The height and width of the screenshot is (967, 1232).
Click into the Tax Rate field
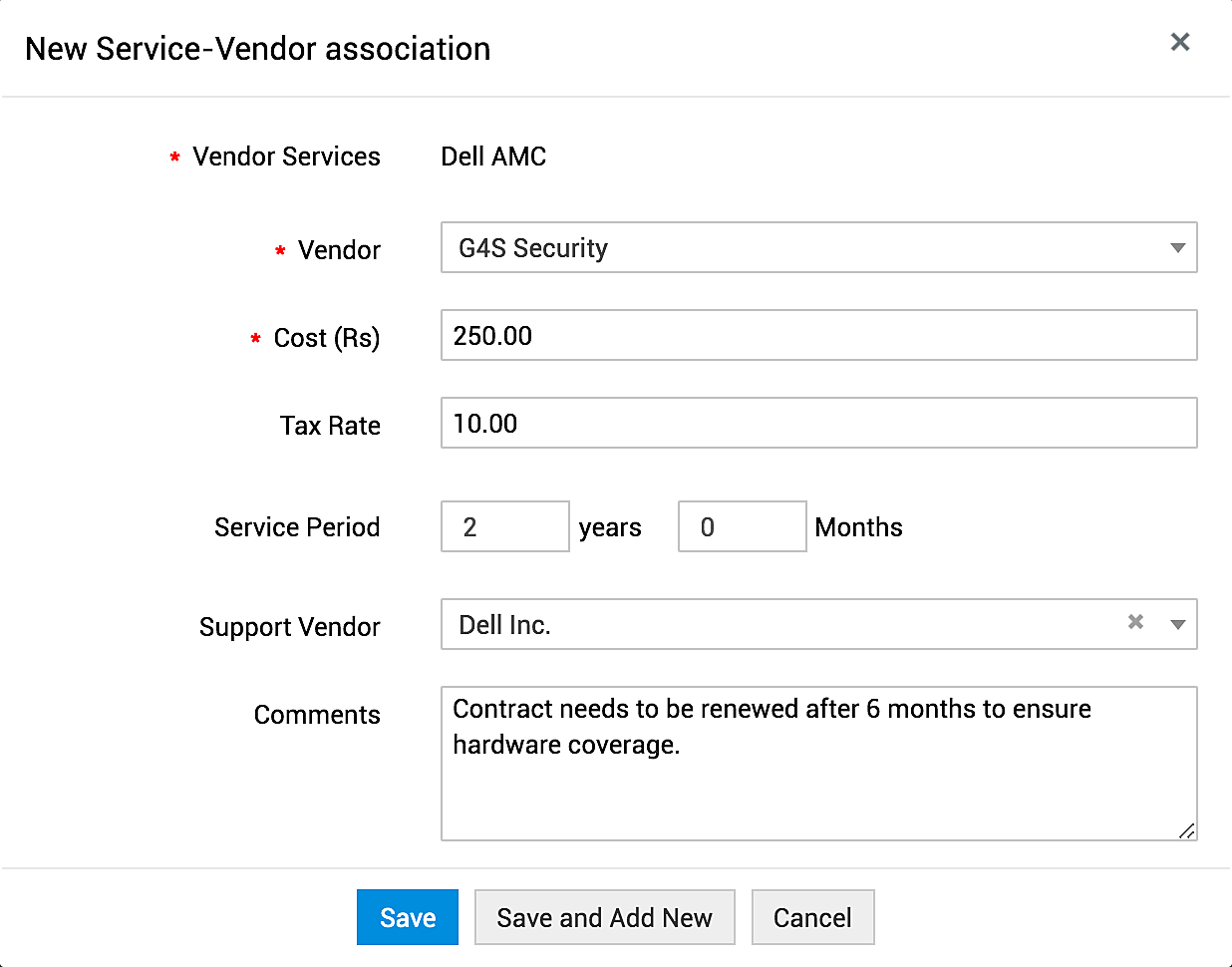pyautogui.click(x=817, y=424)
